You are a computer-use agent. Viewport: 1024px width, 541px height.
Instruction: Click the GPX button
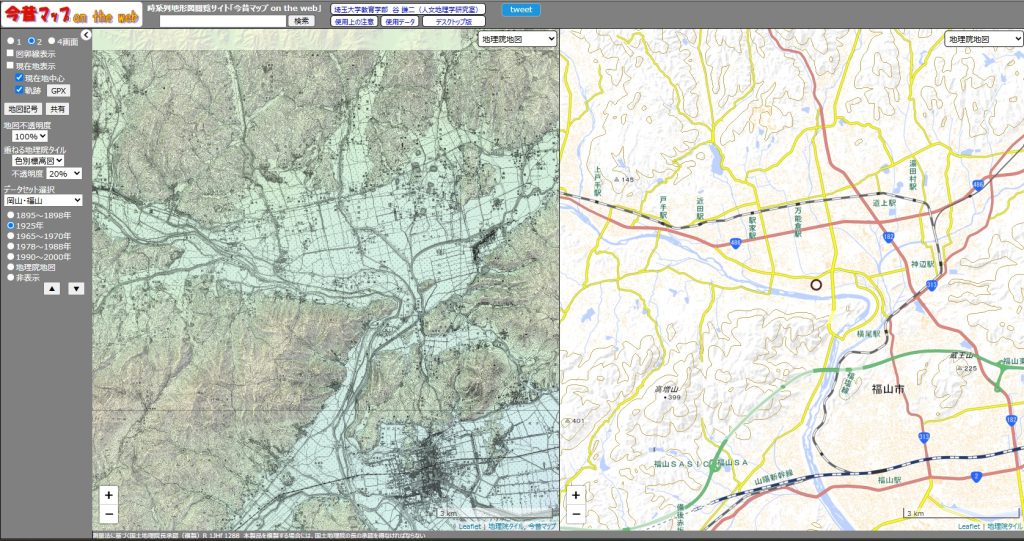point(59,91)
